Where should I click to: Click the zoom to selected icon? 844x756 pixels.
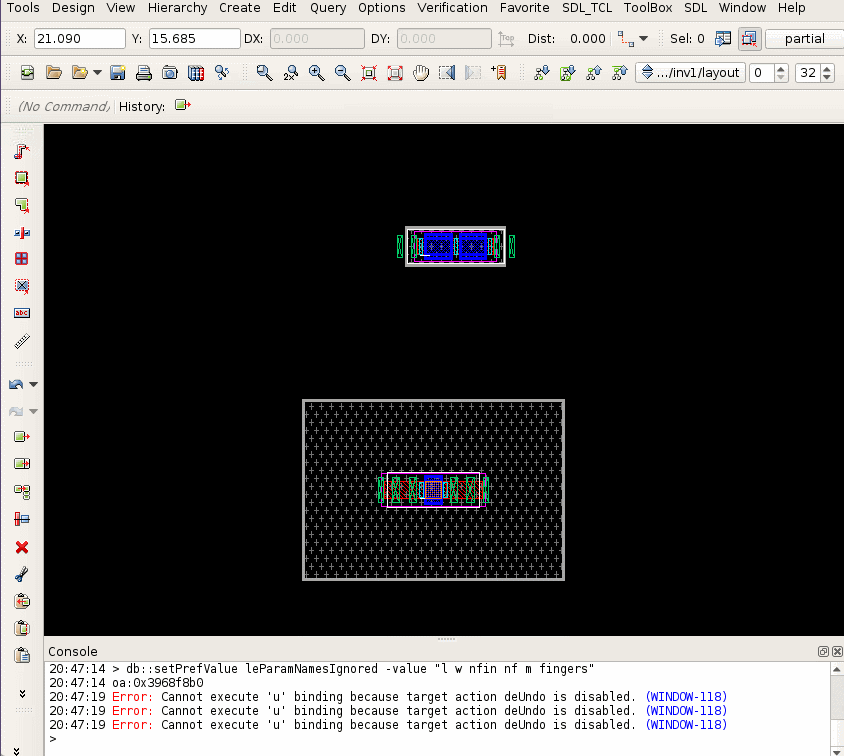point(395,73)
